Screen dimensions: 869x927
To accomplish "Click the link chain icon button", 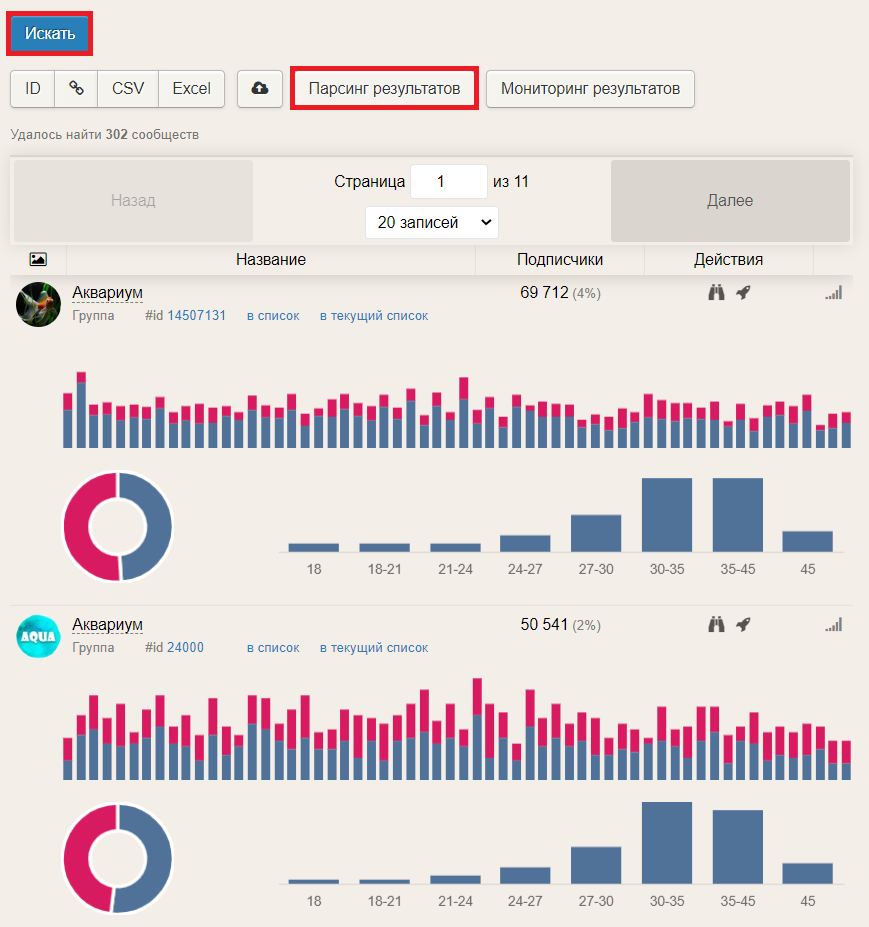I will [x=76, y=88].
